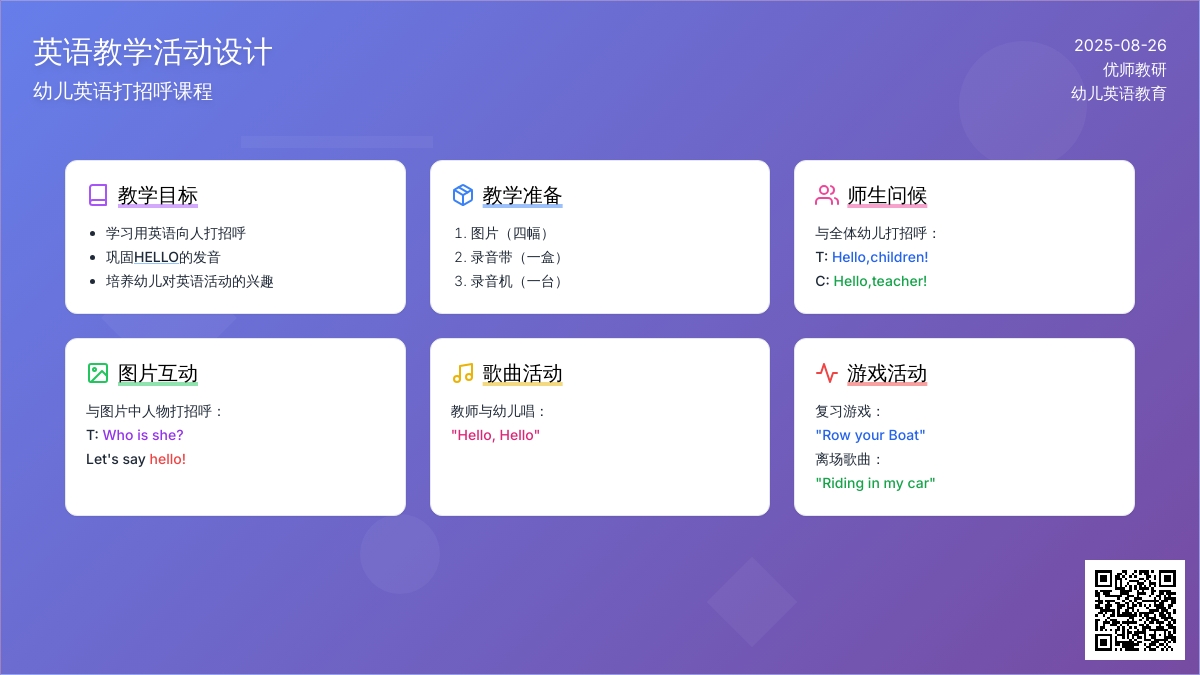Click list item 录音机（一台）
Screen dimensions: 1200x675
click(x=519, y=281)
